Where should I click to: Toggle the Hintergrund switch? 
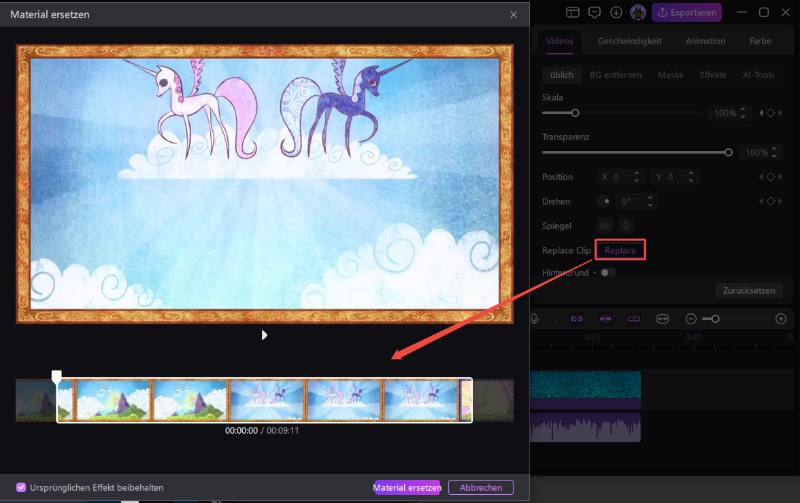coord(607,272)
